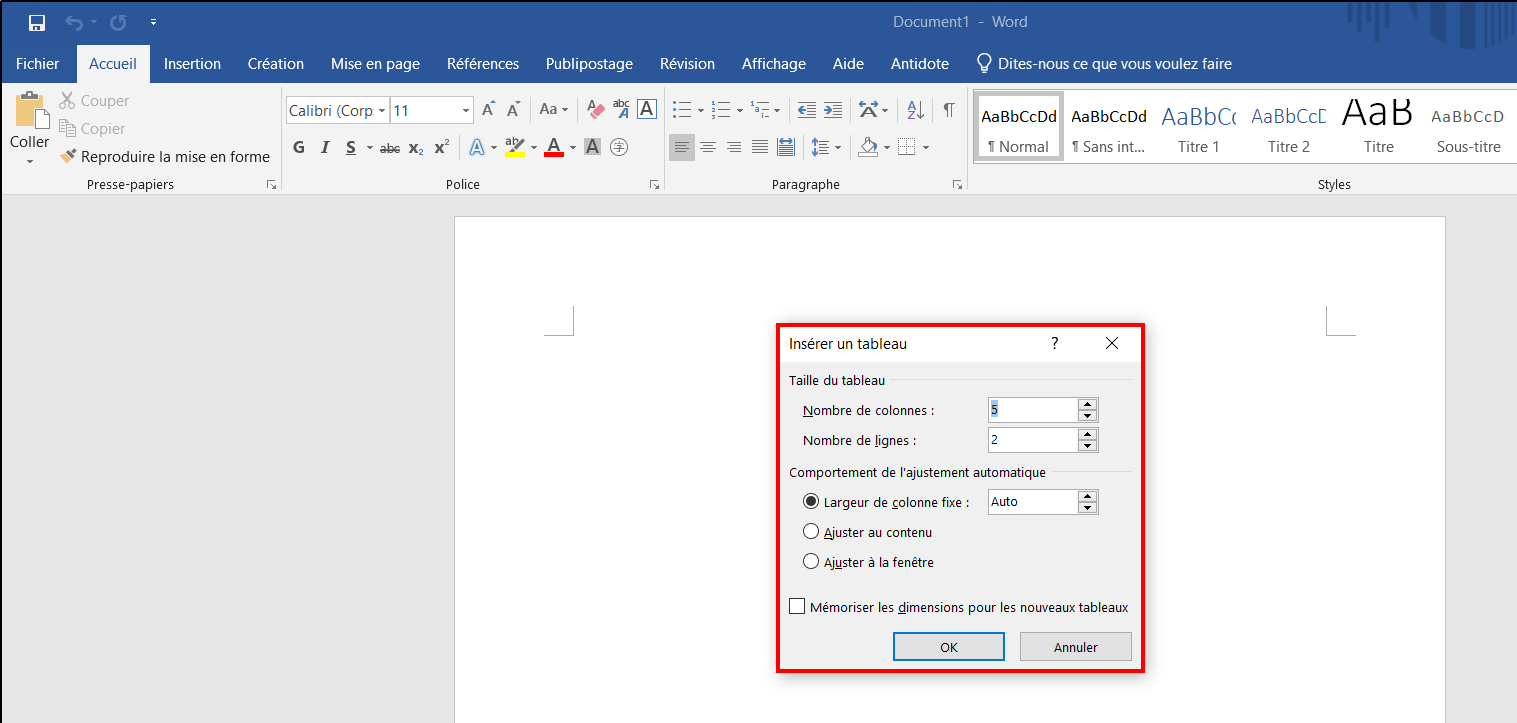
Task: Open the Police dialog launcher
Action: point(654,185)
